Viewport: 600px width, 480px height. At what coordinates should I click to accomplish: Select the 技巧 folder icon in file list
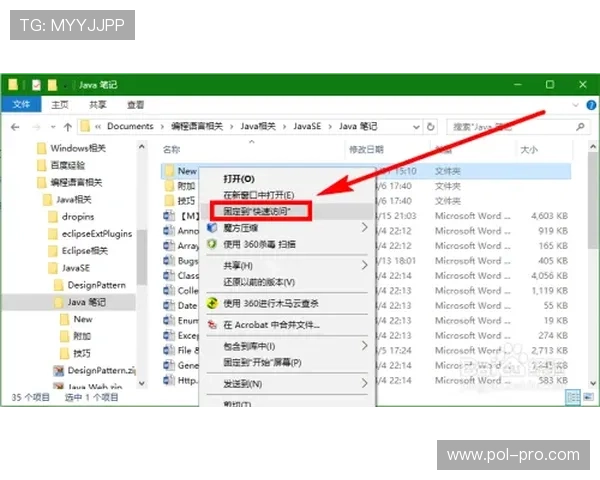169,201
